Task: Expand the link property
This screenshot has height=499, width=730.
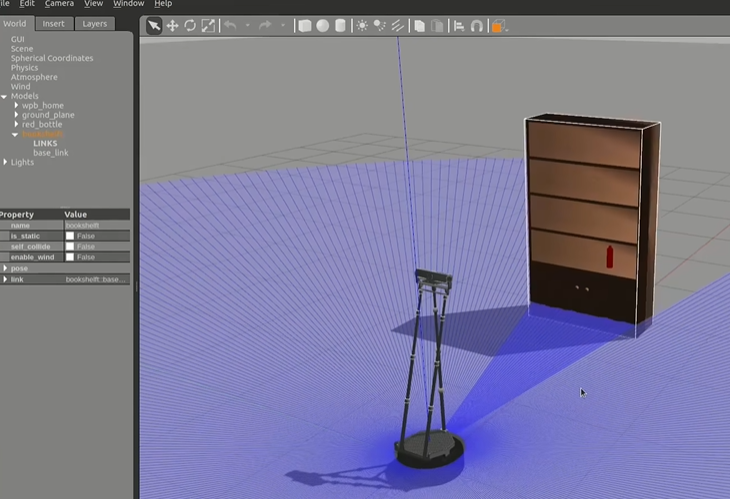Action: click(5, 279)
